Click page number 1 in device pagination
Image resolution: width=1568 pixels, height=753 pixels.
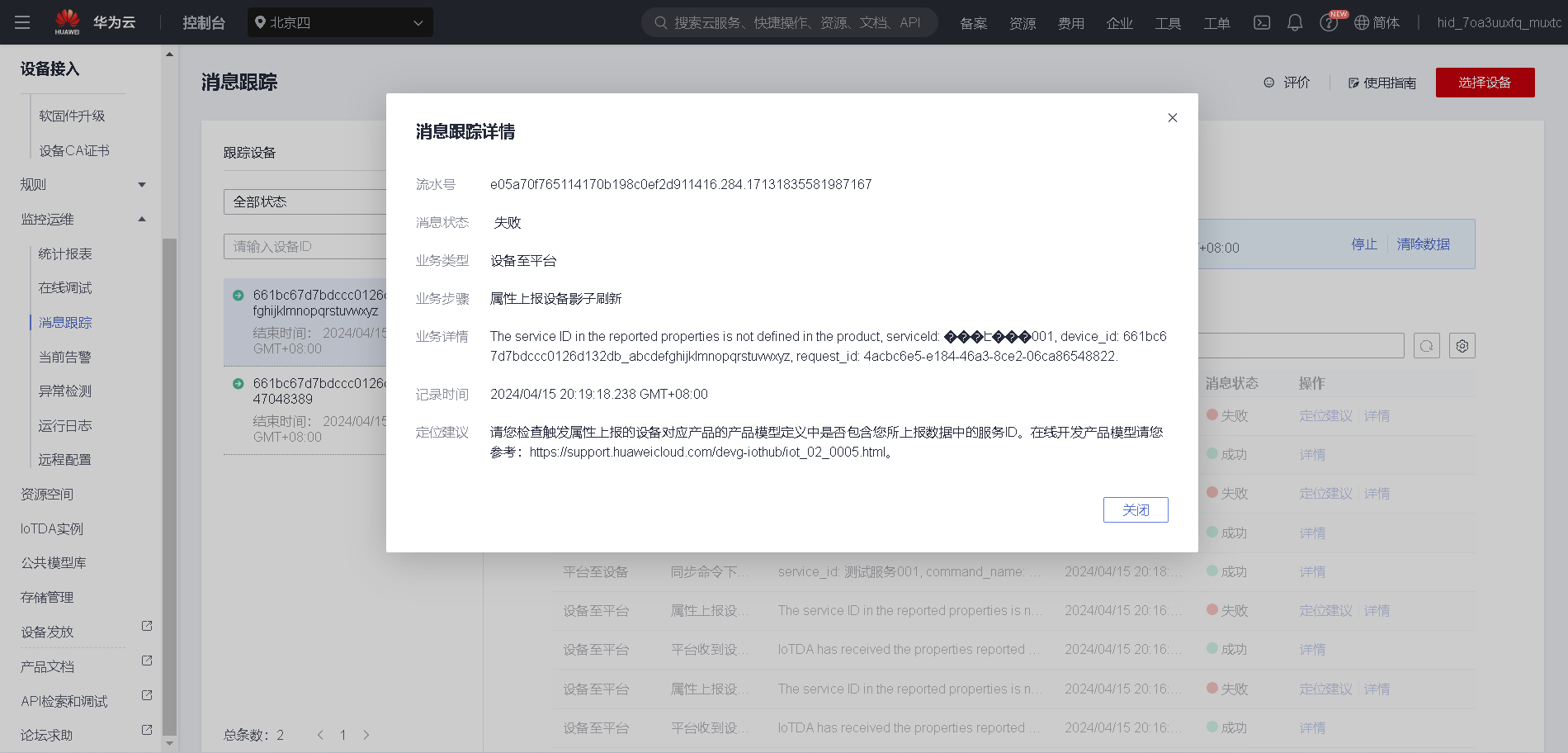[343, 735]
